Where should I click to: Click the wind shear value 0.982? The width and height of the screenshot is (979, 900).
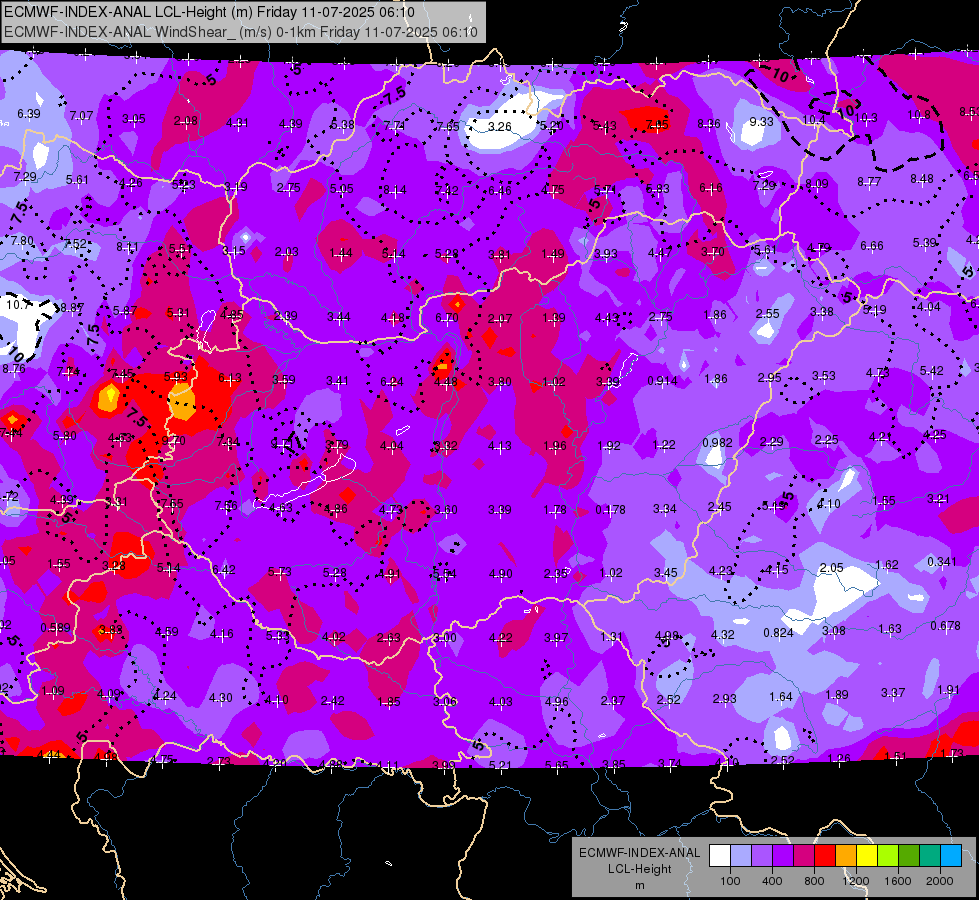(717, 443)
